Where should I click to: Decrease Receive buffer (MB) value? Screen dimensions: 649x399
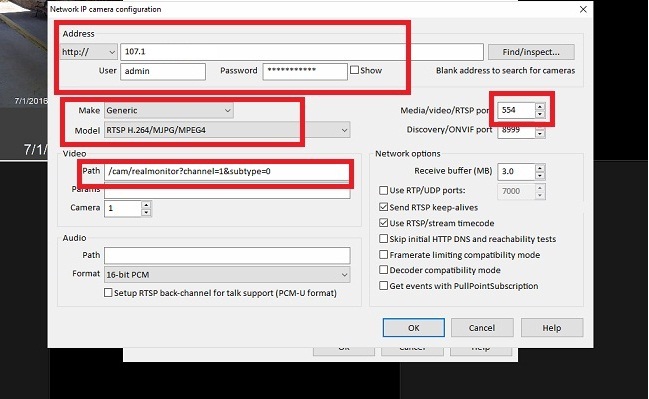click(540, 175)
